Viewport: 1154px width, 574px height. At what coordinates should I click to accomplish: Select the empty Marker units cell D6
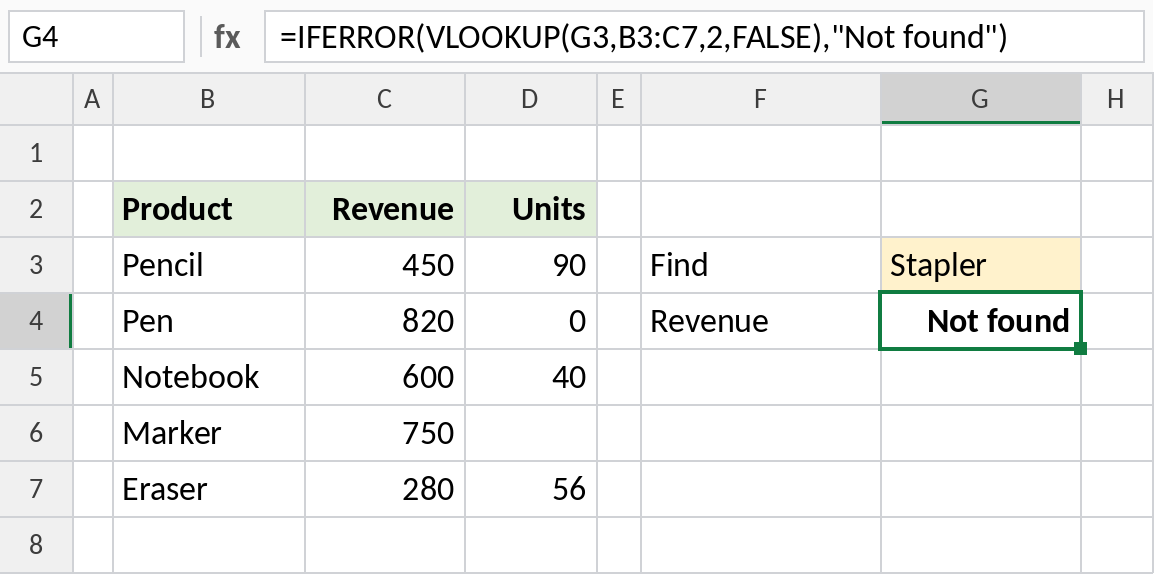[x=531, y=433]
